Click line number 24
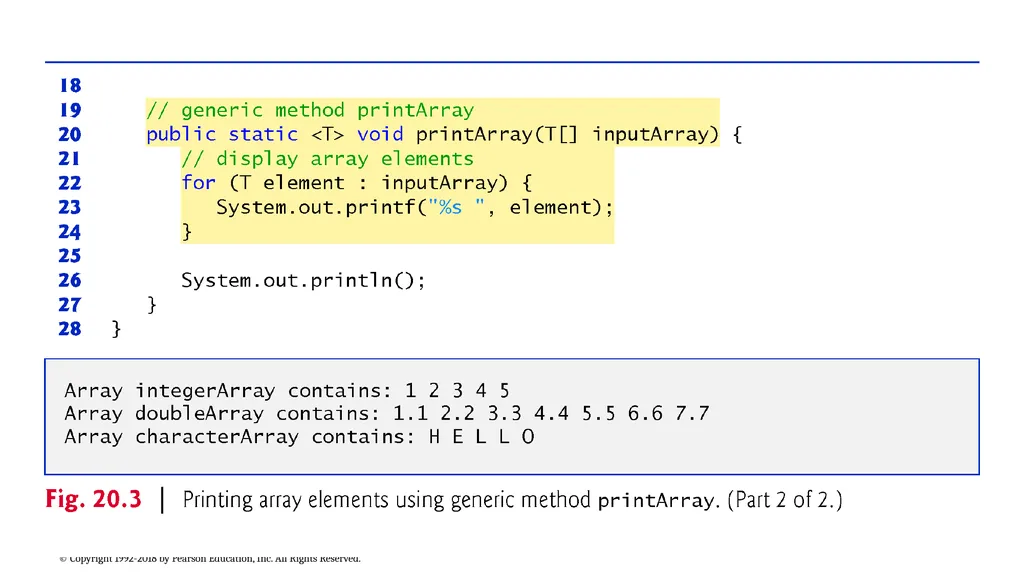 [70, 231]
